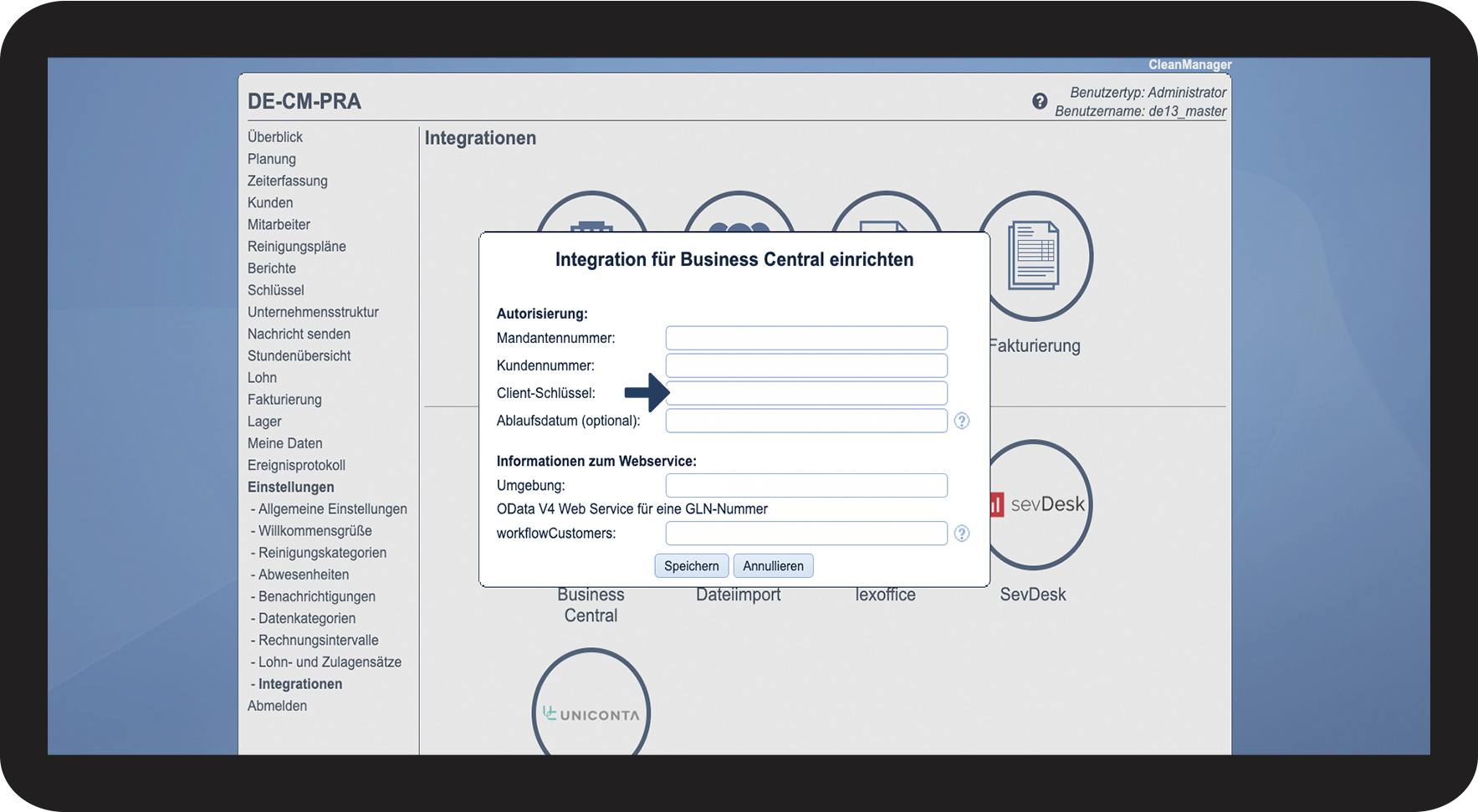
Task: Open Mitarbeiter in the sidebar
Action: click(x=279, y=224)
